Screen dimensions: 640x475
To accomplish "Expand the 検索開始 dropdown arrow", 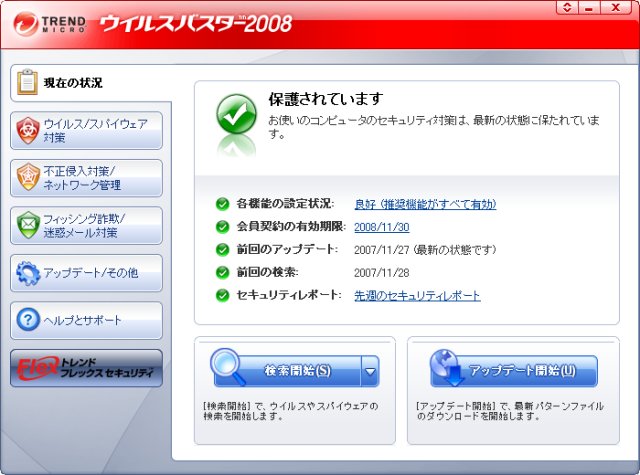I will pyautogui.click(x=370, y=371).
